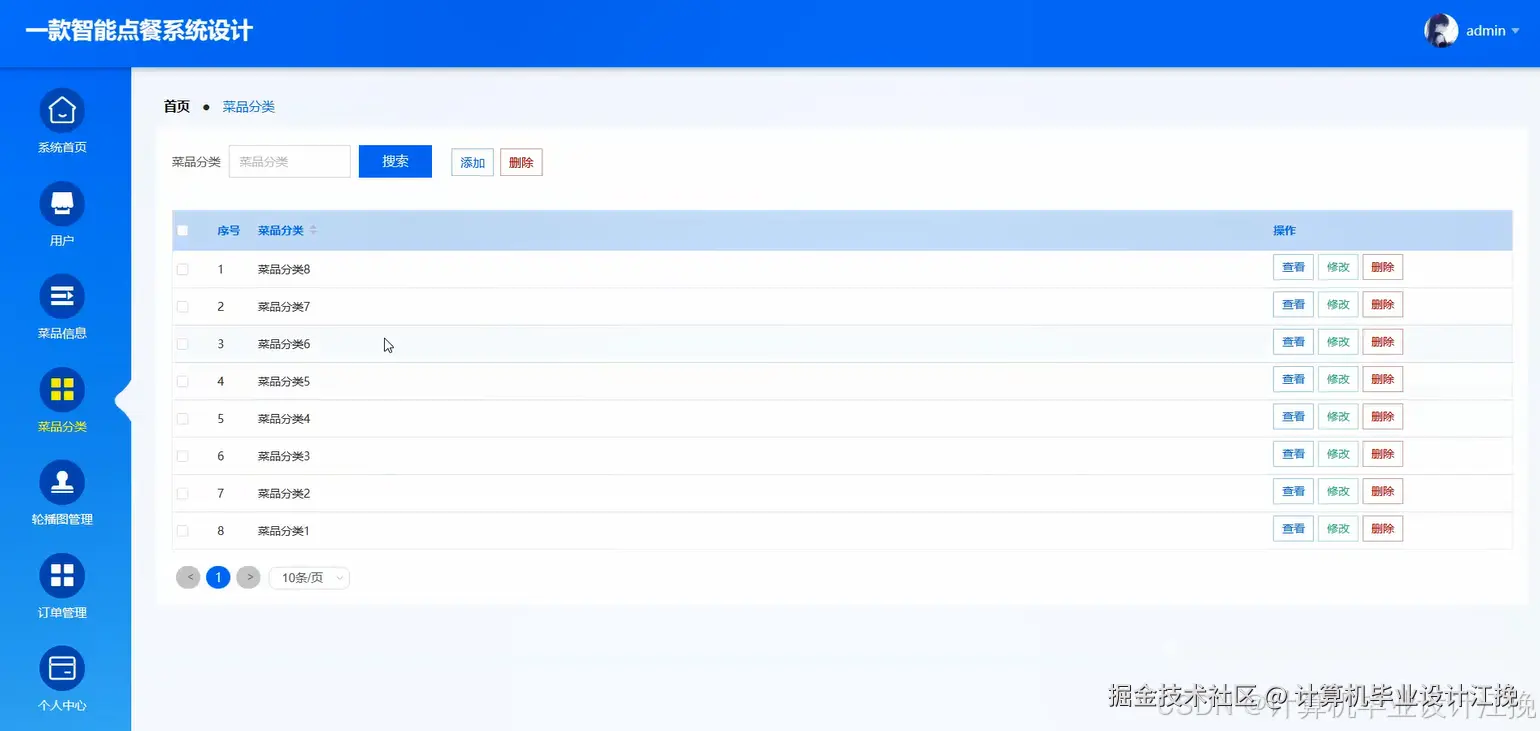
Task: Check the box for 菜品分类5 row
Action: click(182, 381)
